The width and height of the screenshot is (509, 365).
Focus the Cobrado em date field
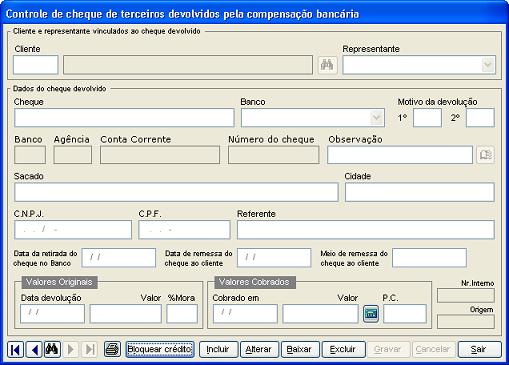tap(245, 314)
